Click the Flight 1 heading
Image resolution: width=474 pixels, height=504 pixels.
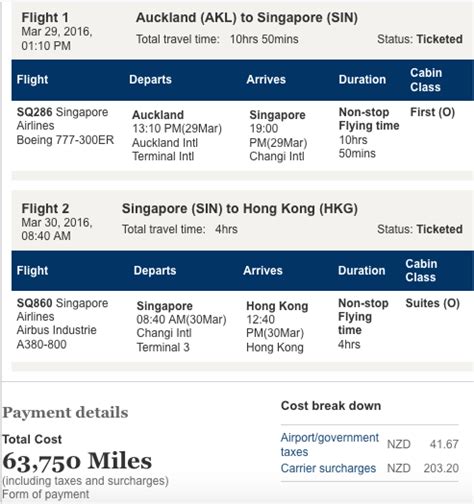click(x=45, y=17)
